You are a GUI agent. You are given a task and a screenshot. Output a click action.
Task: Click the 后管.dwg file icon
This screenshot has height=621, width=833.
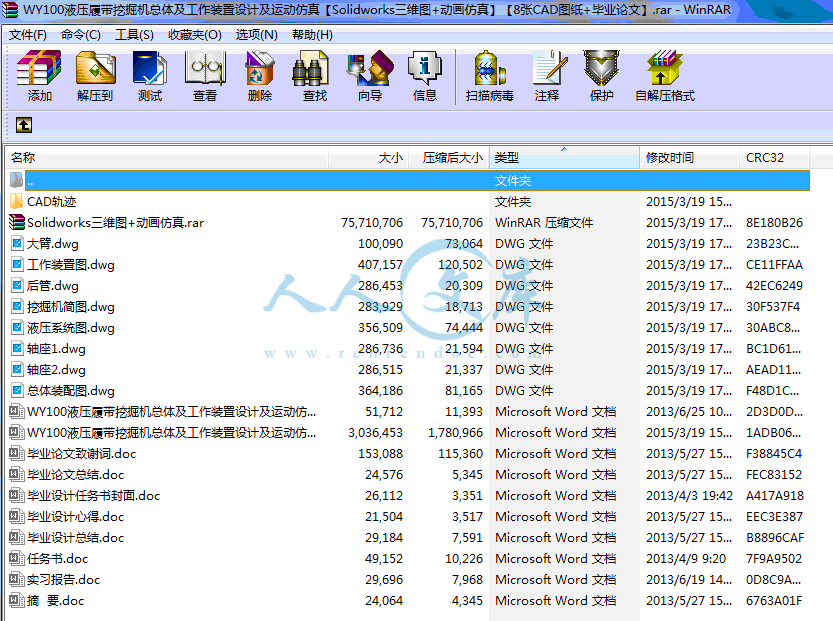pyautogui.click(x=17, y=285)
